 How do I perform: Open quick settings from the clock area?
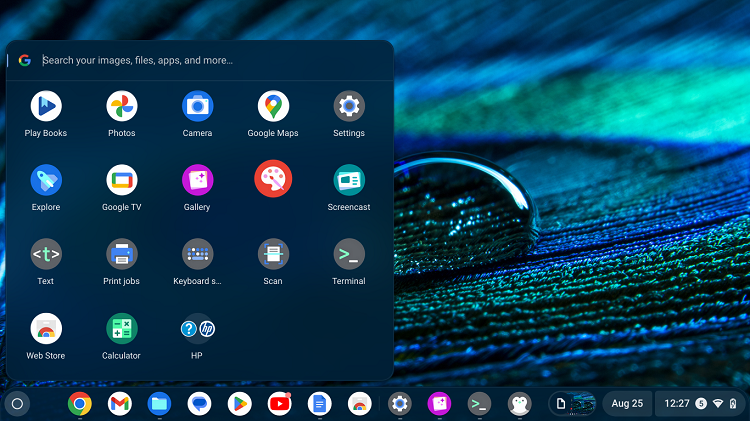point(699,403)
